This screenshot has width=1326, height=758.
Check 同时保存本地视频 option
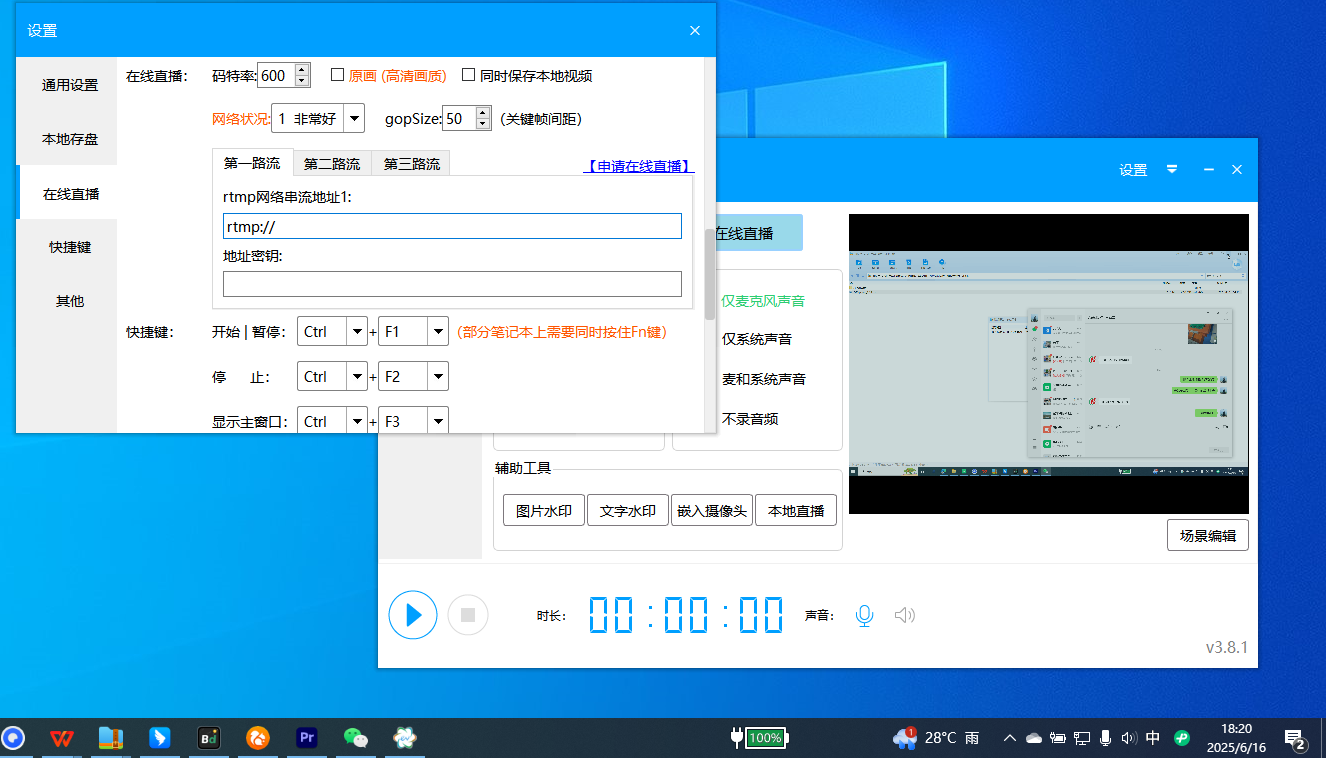point(468,75)
